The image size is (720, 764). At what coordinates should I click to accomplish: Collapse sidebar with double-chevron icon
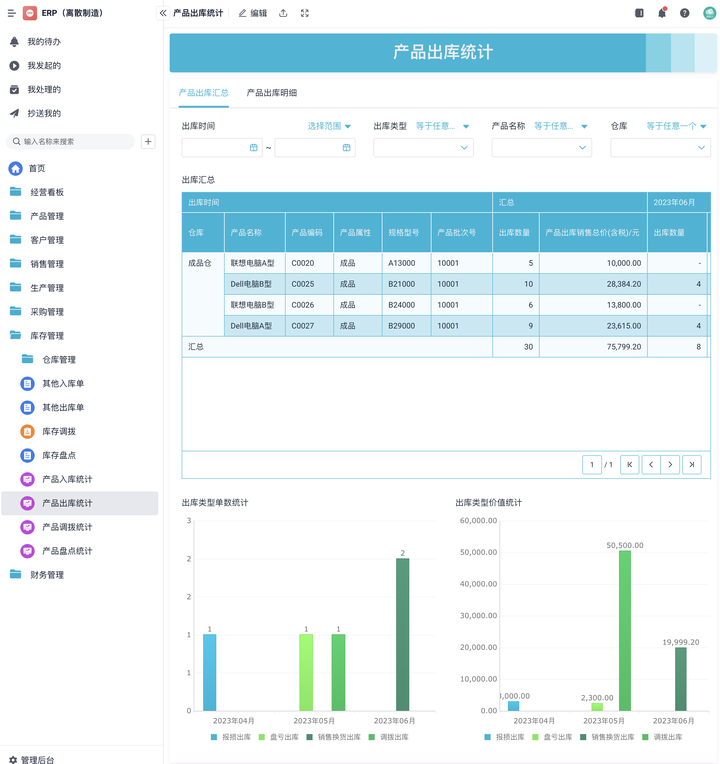(163, 13)
